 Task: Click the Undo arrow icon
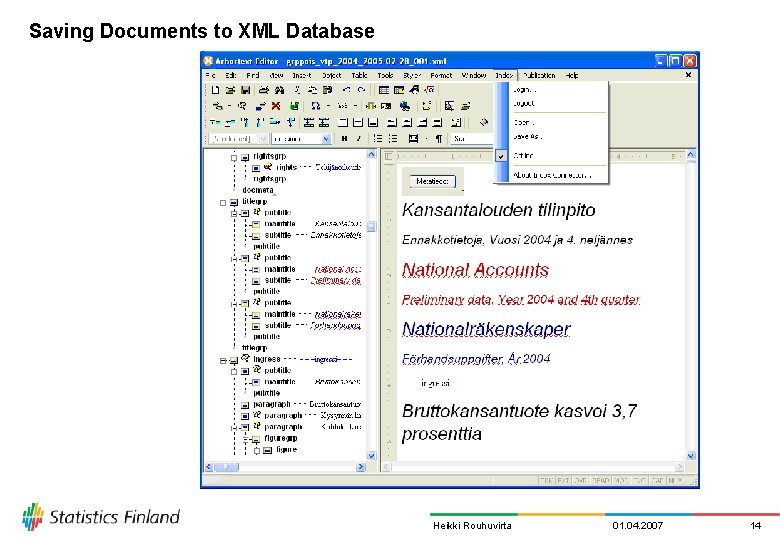[347, 90]
